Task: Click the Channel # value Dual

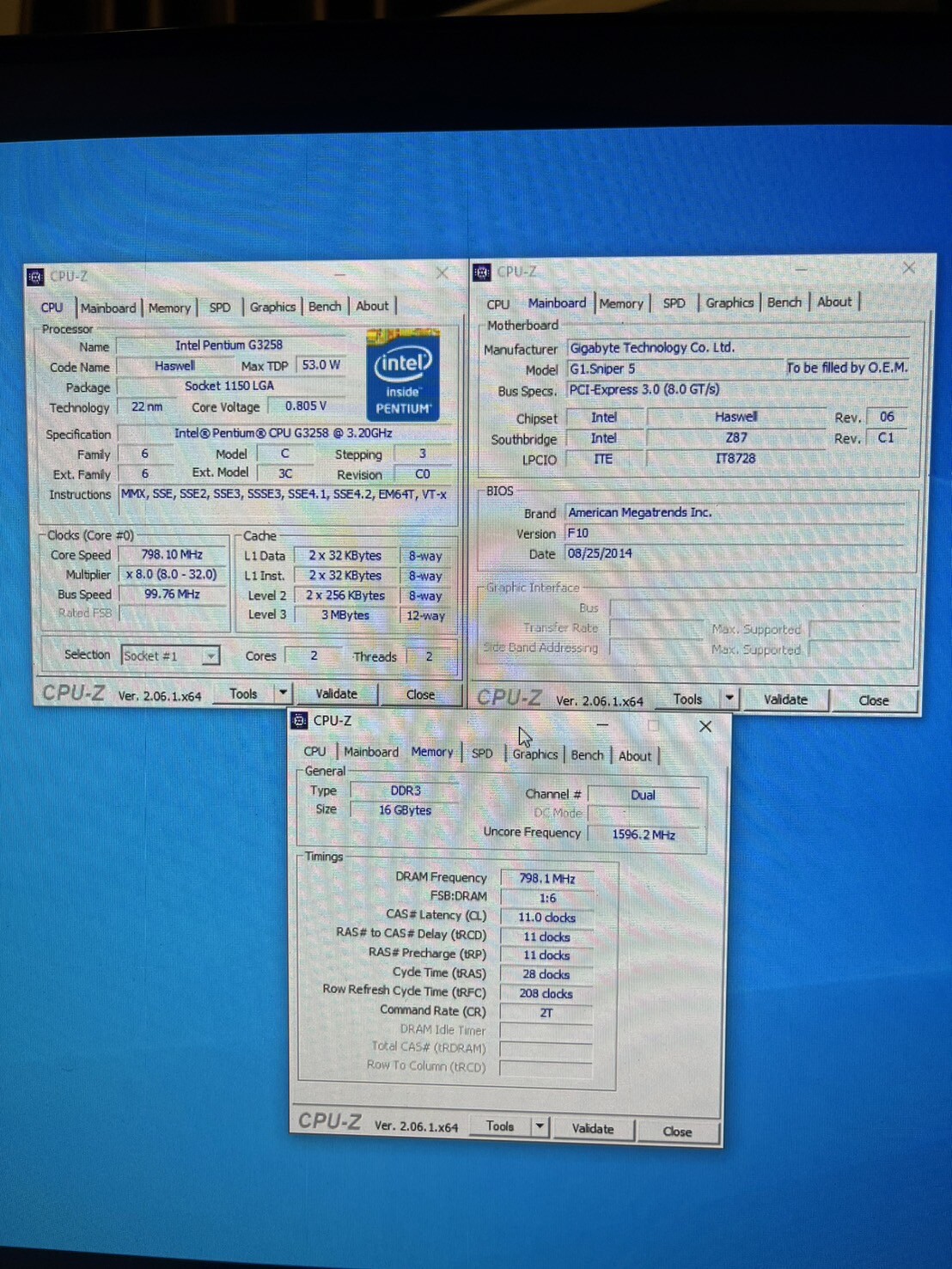Action: coord(644,796)
